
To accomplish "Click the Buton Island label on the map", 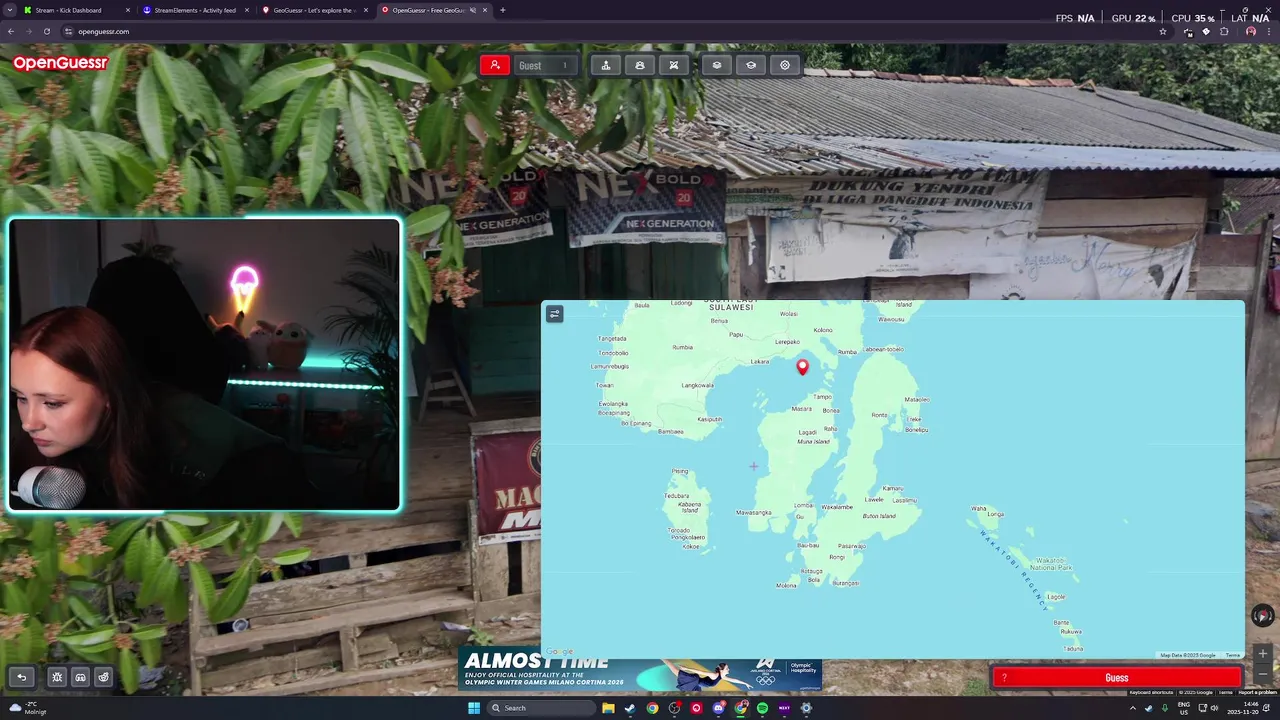I will coord(880,516).
